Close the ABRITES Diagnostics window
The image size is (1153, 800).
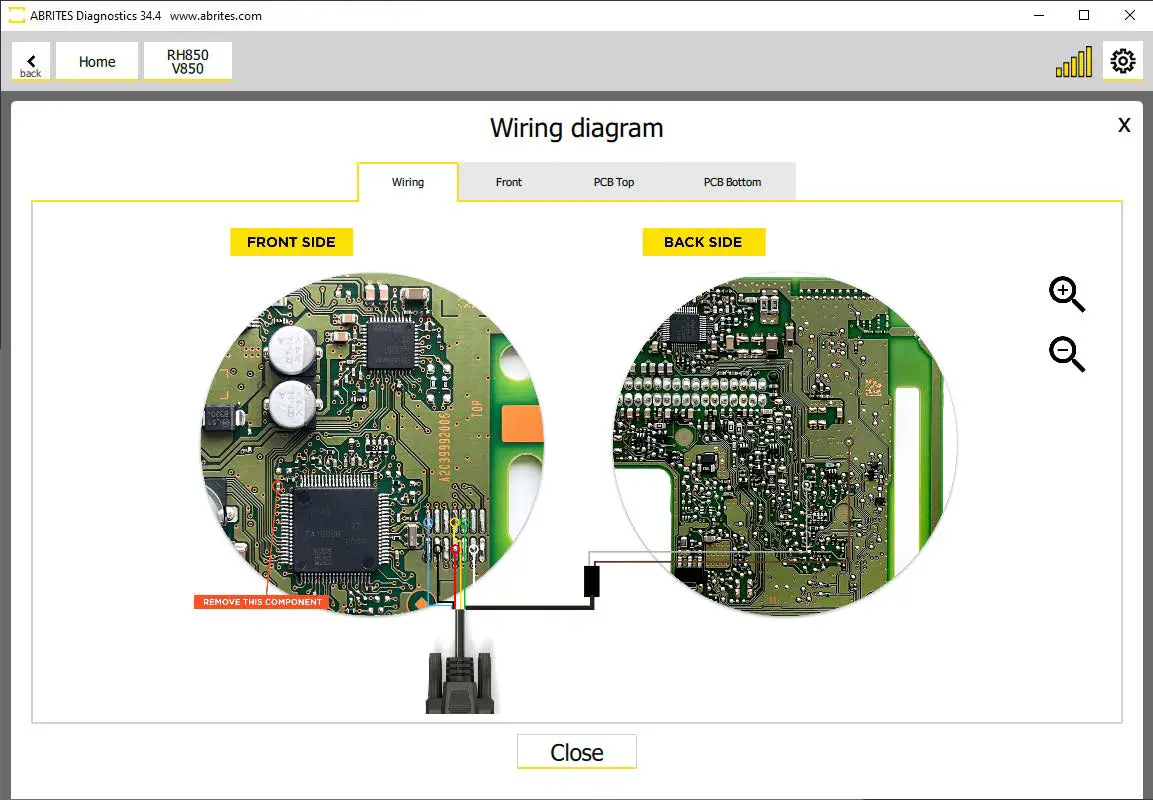(1129, 15)
